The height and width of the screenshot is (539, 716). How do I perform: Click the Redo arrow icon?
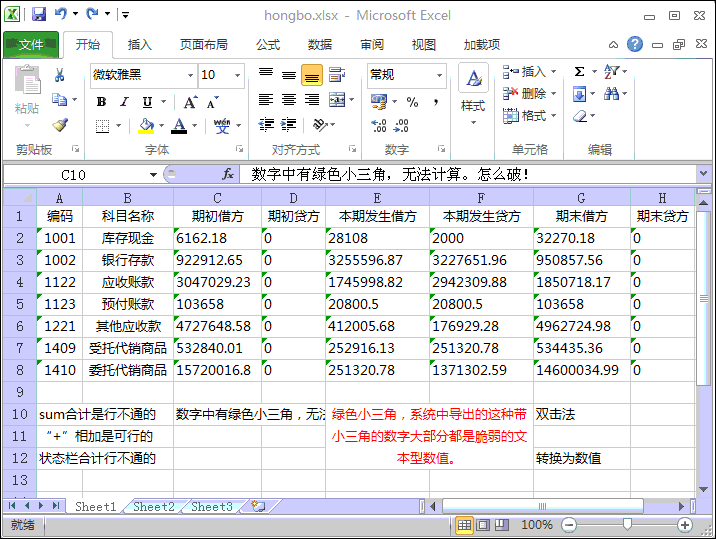[x=92, y=14]
